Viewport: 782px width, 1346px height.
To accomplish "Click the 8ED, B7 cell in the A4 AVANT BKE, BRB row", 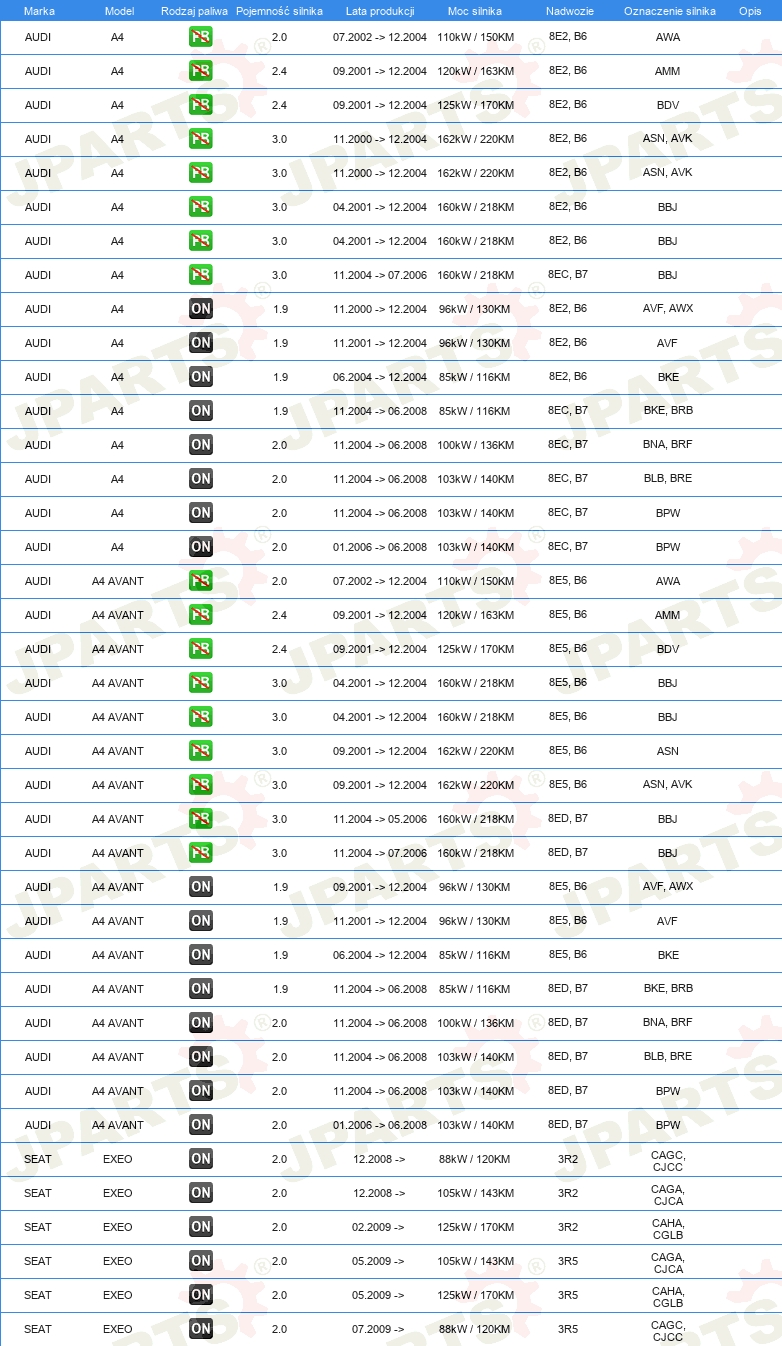I will tap(568, 988).
